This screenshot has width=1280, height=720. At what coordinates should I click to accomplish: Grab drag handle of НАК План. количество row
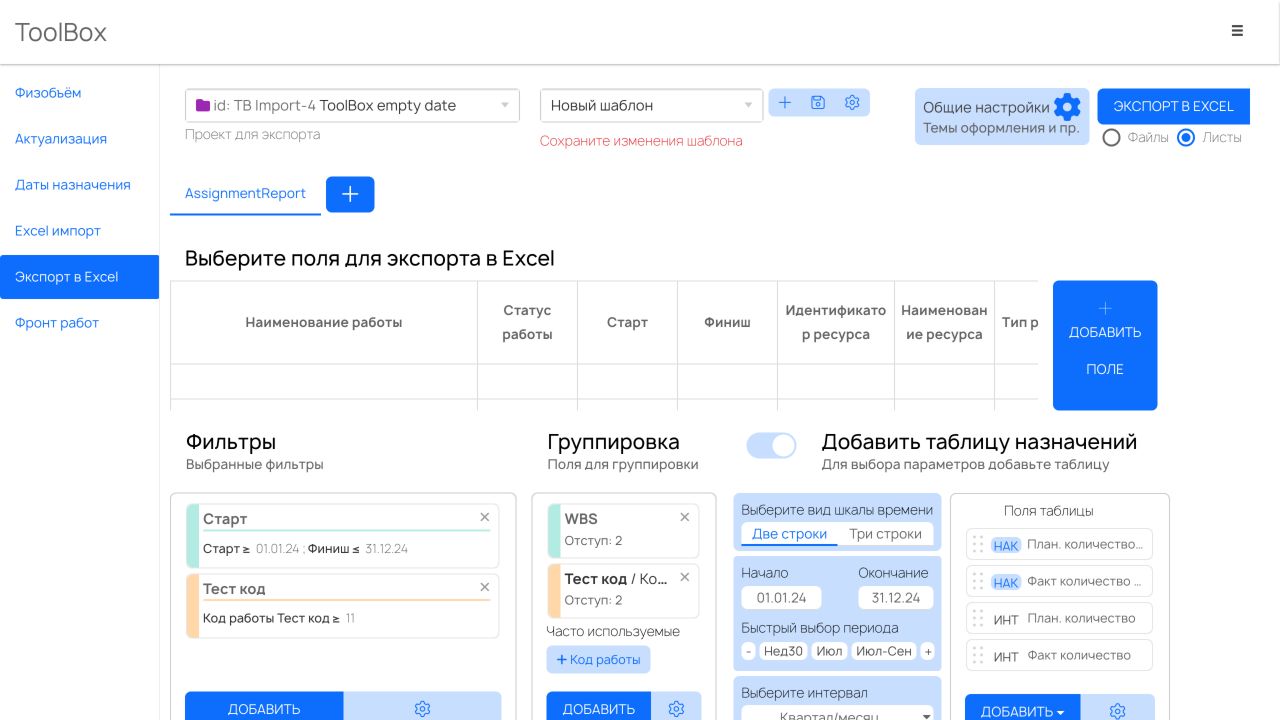click(978, 544)
